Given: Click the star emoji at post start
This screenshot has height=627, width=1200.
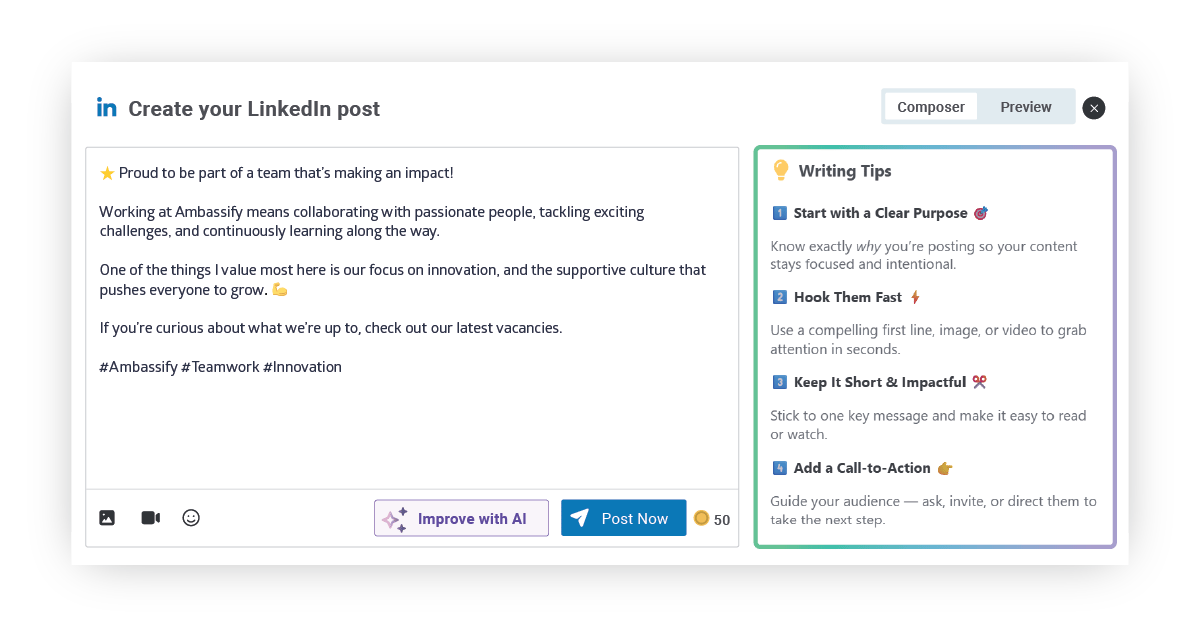Looking at the screenshot, I should (x=107, y=173).
